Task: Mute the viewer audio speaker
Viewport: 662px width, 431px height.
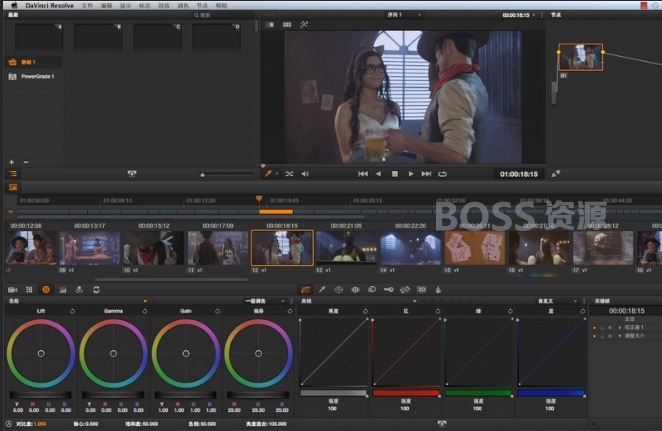Action: [x=305, y=174]
